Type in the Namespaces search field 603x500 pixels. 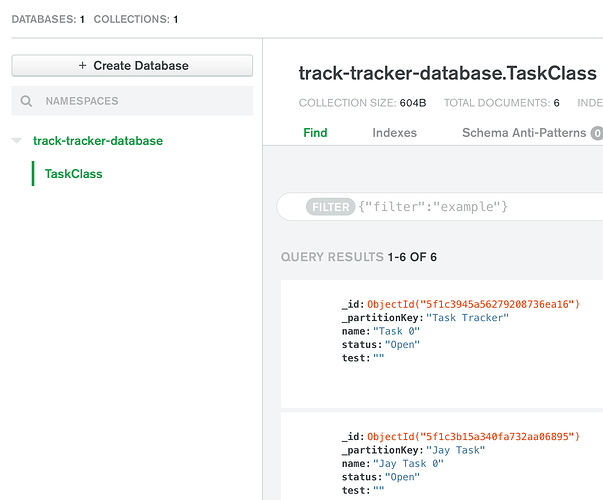click(x=140, y=101)
